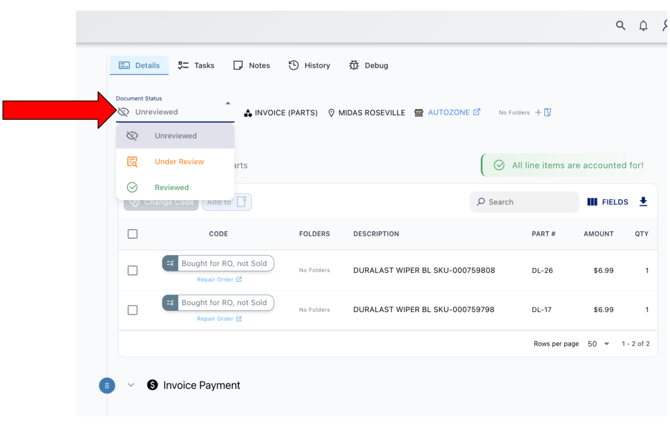
Task: Select Under Review status option
Action: pyautogui.click(x=178, y=162)
